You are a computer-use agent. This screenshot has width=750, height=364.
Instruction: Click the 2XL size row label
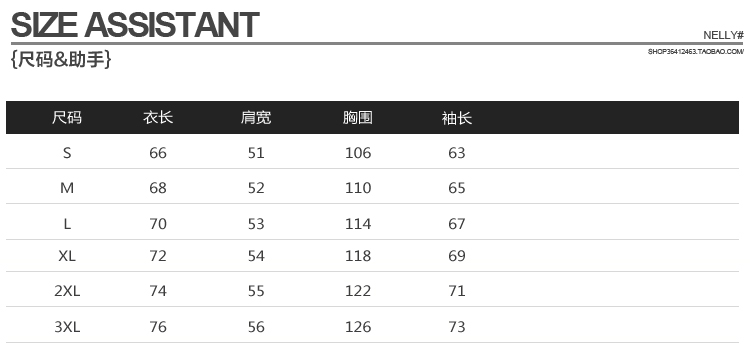[67, 291]
